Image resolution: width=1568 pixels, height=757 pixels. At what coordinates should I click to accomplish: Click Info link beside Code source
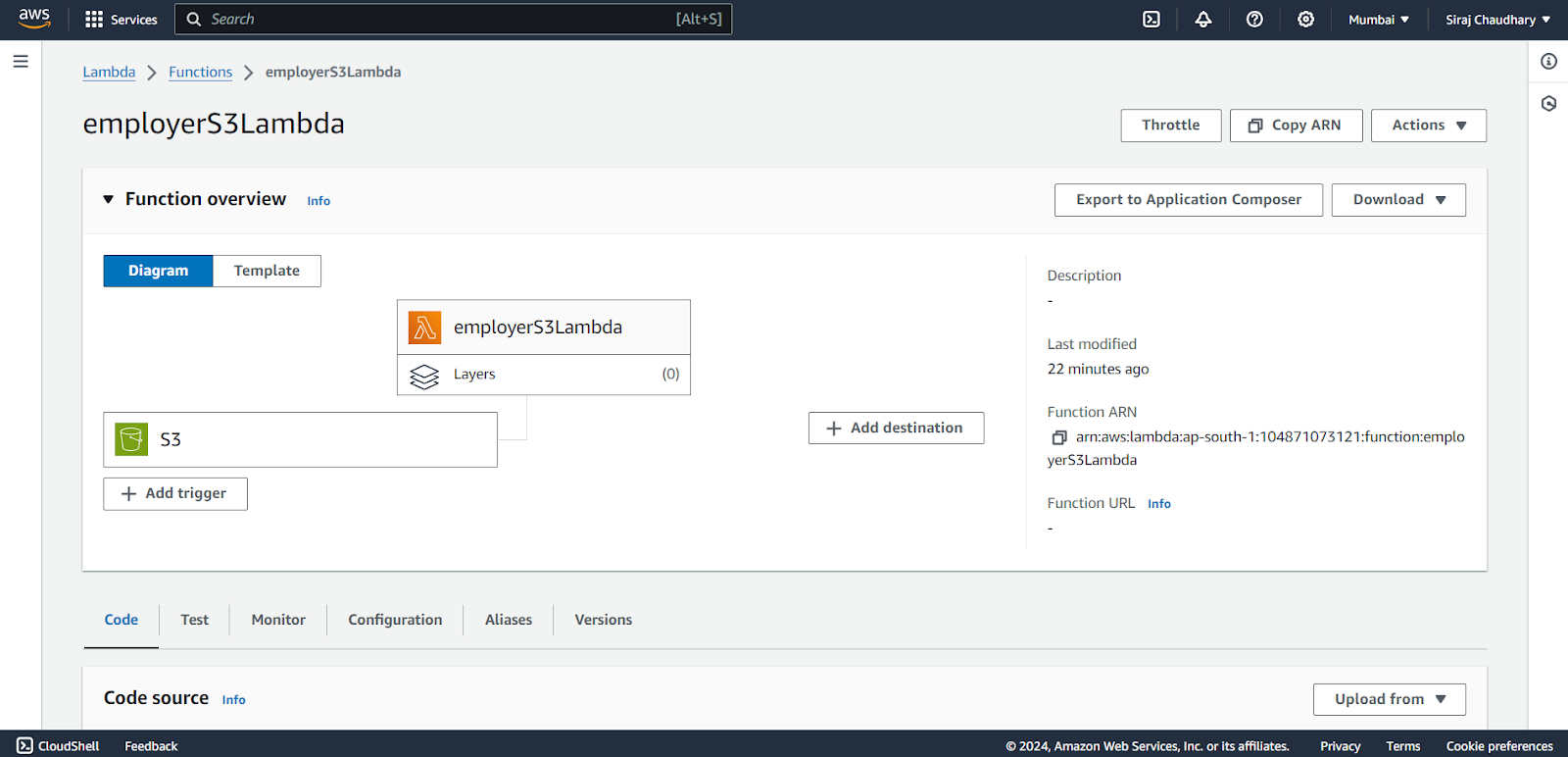pyautogui.click(x=233, y=700)
